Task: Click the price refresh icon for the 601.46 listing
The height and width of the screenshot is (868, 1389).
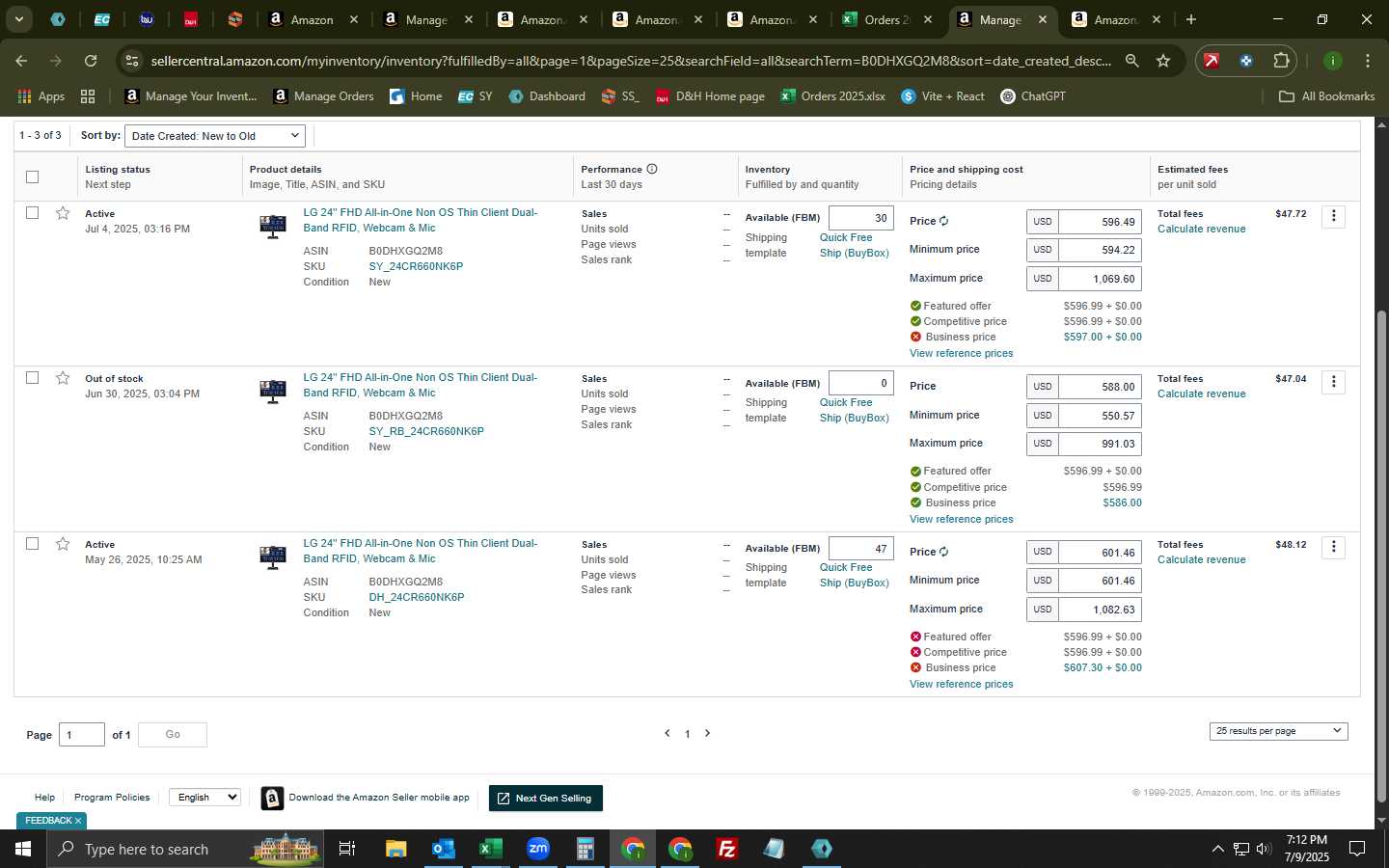Action: coord(944,552)
